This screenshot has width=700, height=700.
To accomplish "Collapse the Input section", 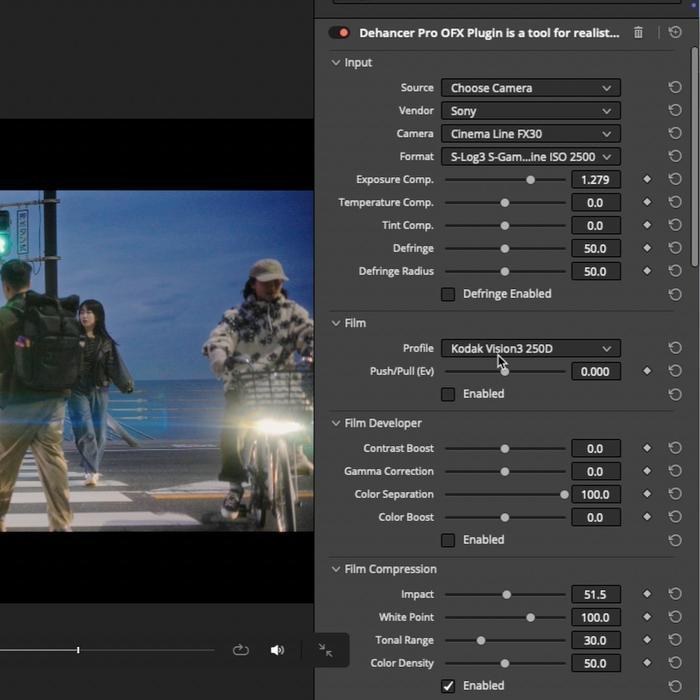I will pos(336,62).
